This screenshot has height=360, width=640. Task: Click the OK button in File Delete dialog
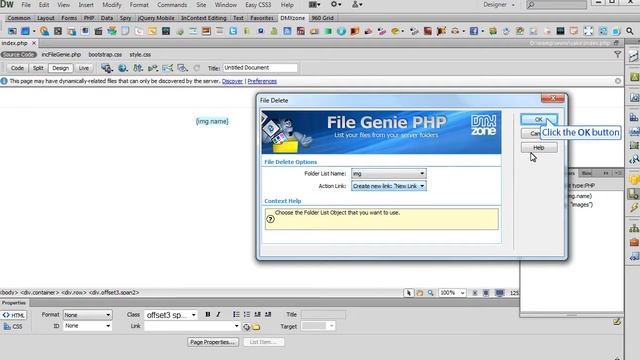tap(538, 119)
